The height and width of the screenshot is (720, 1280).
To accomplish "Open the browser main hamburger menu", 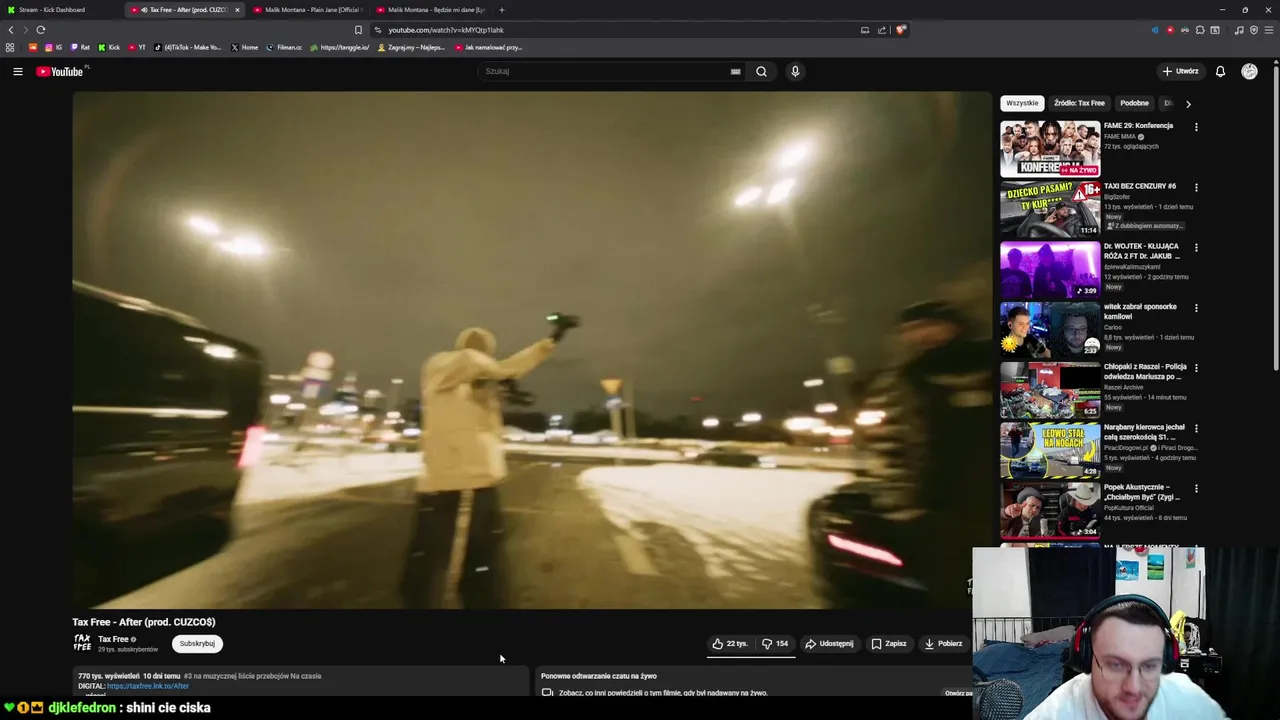I will click(1269, 30).
